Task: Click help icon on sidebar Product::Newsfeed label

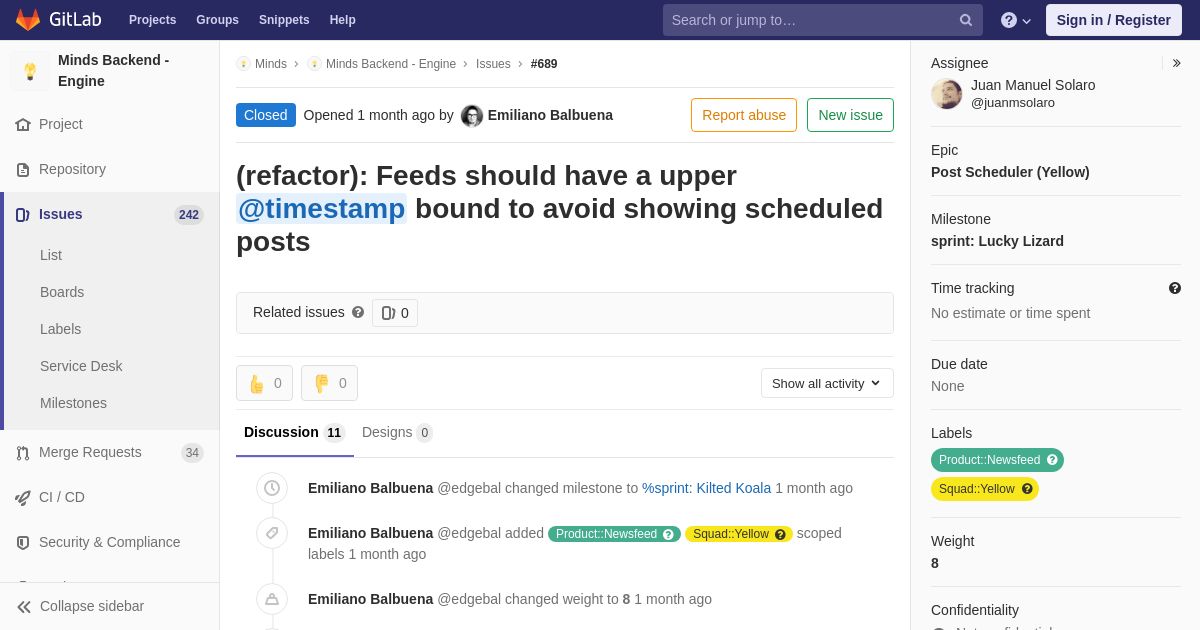Action: [x=1052, y=460]
